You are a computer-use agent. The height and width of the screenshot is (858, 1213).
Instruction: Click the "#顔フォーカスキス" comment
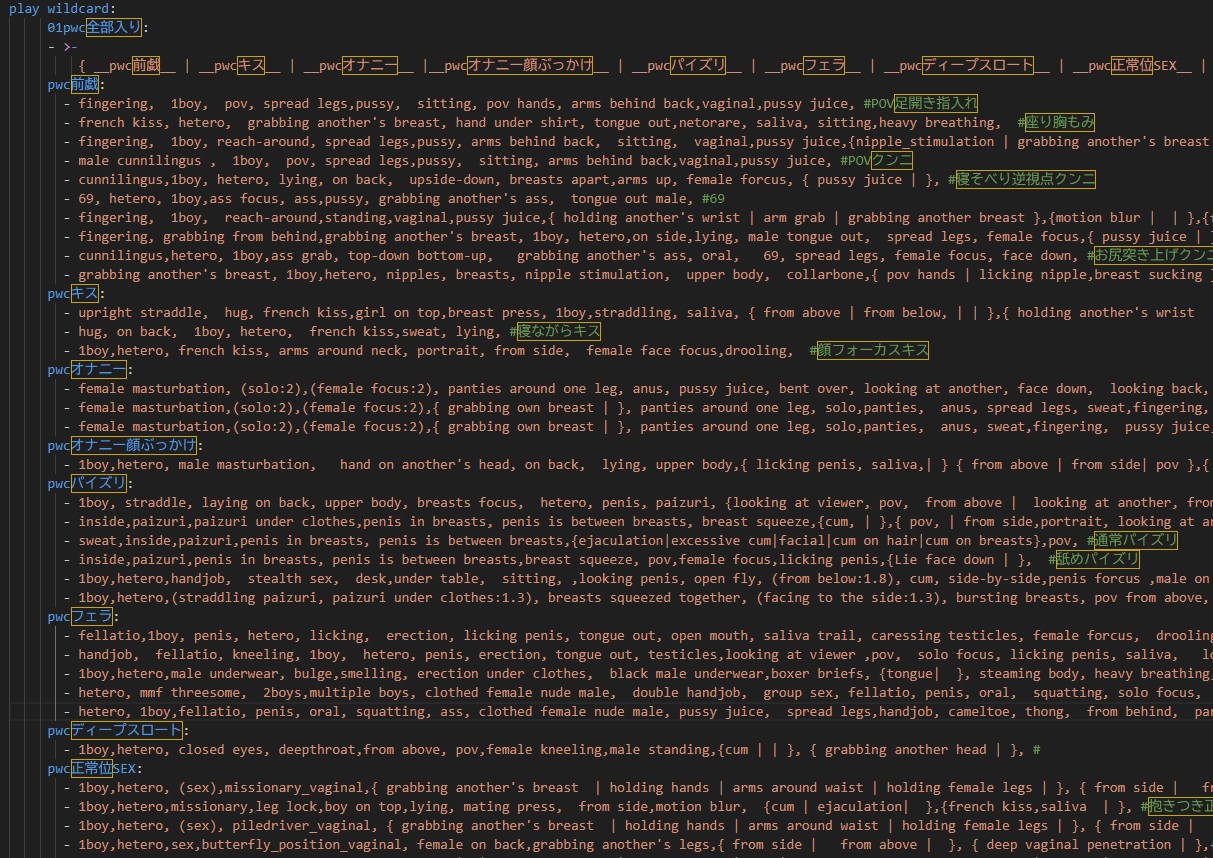click(x=869, y=351)
